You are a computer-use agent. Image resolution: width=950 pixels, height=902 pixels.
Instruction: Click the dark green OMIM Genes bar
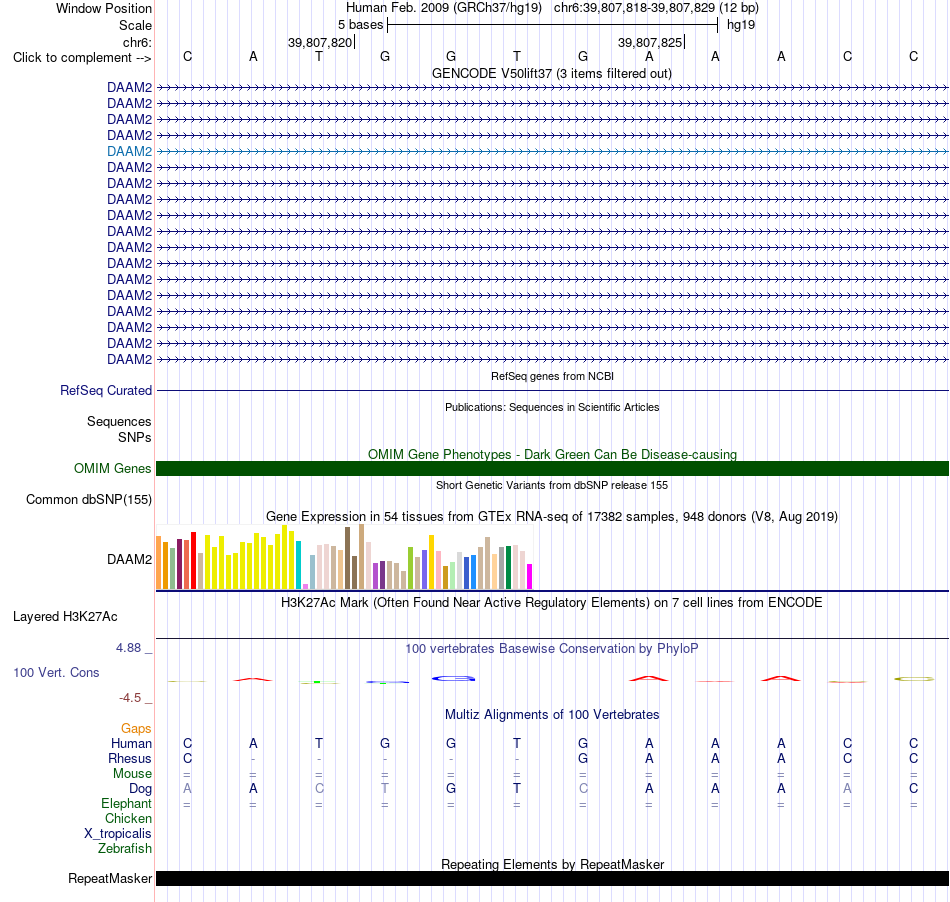pos(552,468)
